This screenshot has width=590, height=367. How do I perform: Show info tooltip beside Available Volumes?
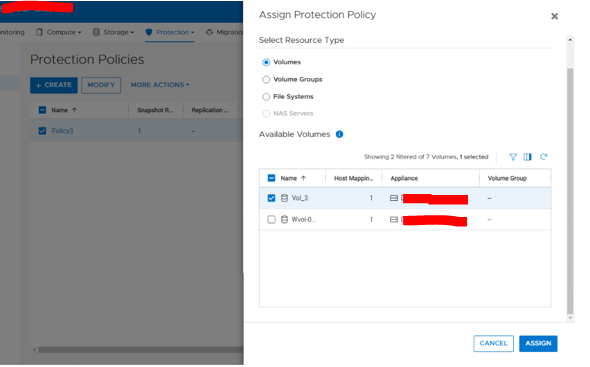pos(339,134)
